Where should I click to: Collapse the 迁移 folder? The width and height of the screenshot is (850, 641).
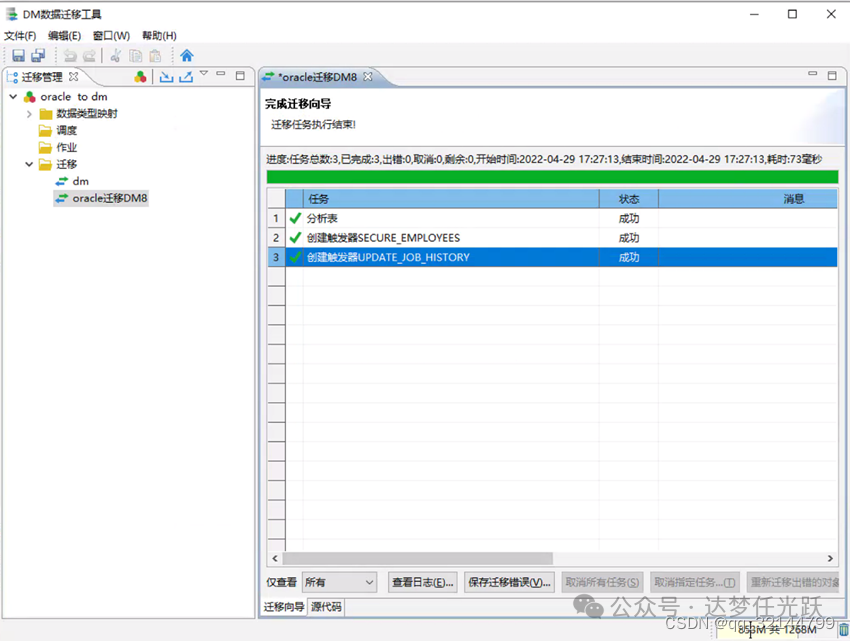click(29, 164)
